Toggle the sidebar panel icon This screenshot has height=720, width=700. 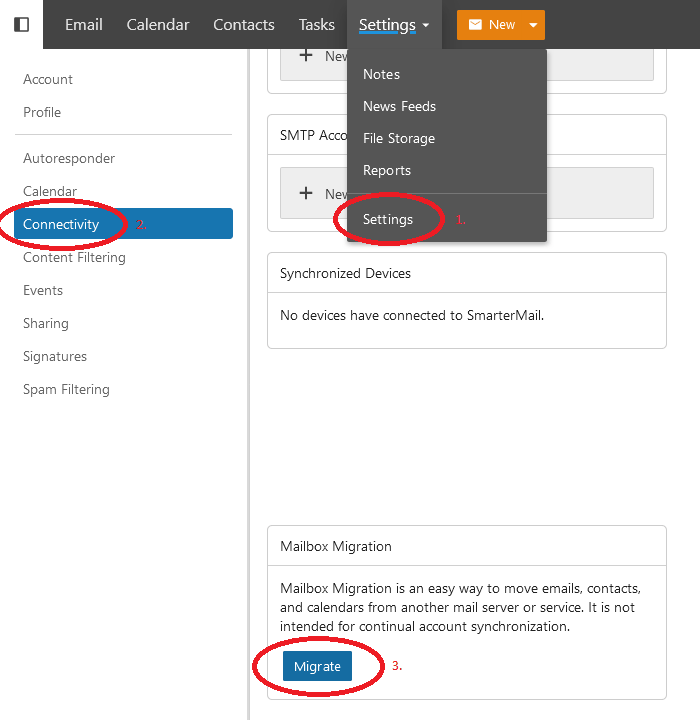click(22, 24)
